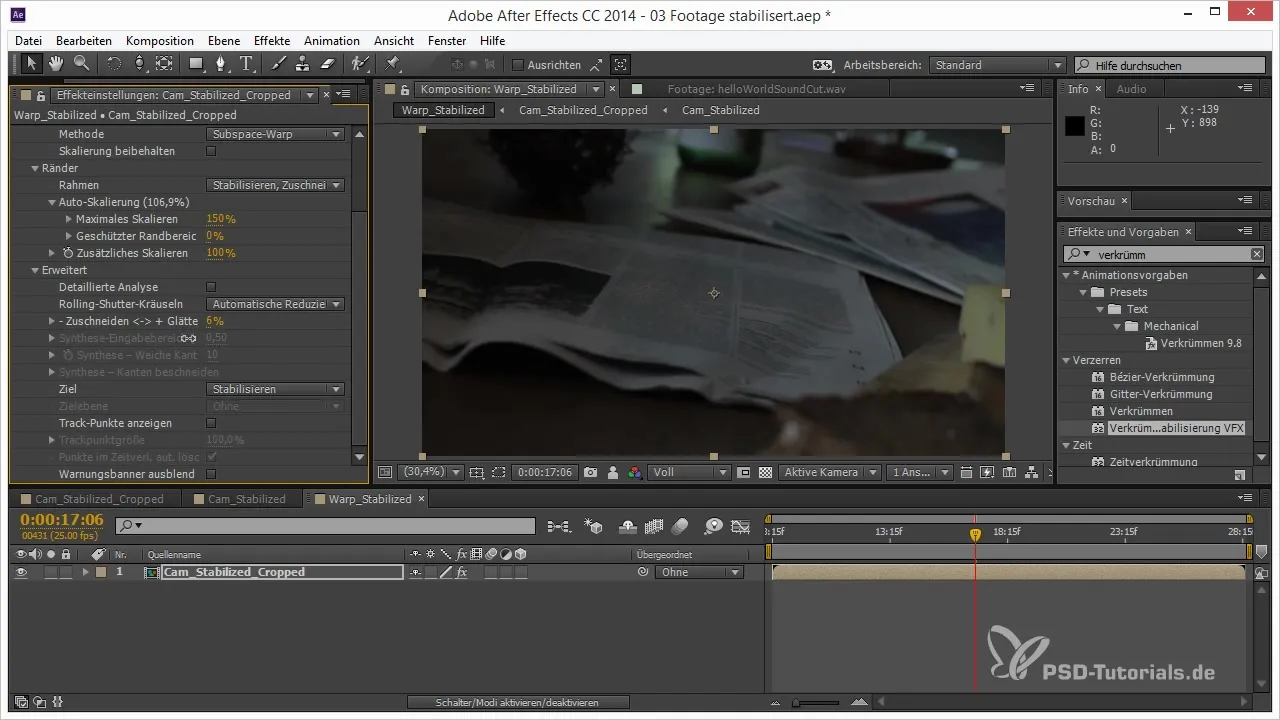
Task: Click the snapshot camera icon in viewer
Action: [x=591, y=472]
